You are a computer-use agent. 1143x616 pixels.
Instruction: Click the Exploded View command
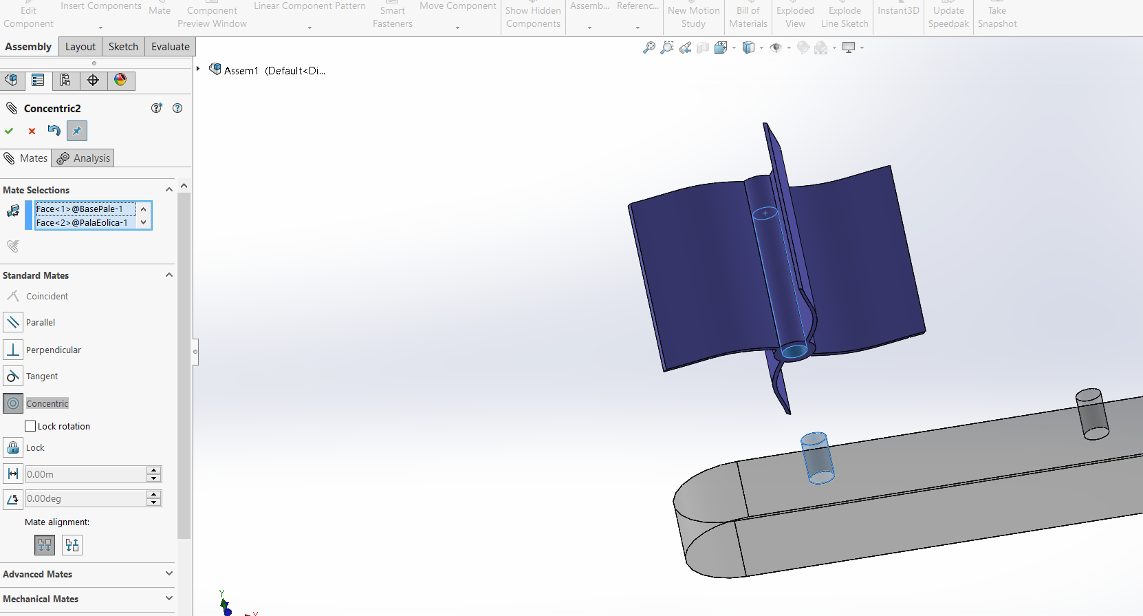click(795, 16)
